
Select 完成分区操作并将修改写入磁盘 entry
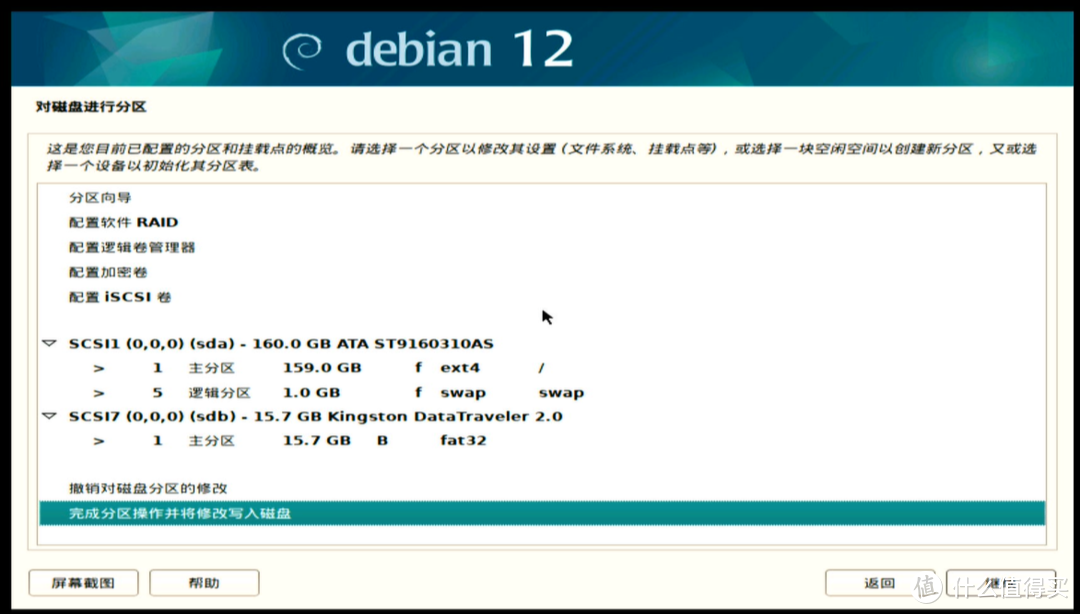click(x=180, y=514)
